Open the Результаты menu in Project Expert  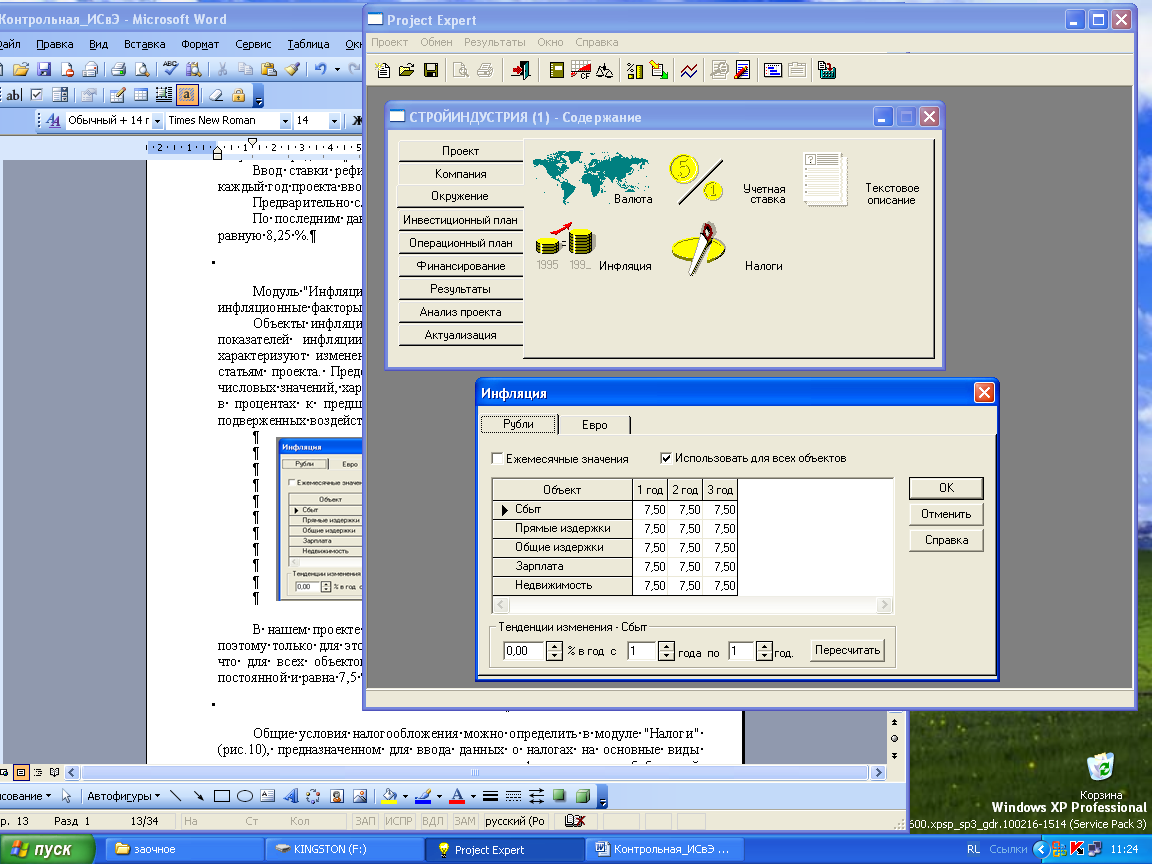pyautogui.click(x=494, y=42)
